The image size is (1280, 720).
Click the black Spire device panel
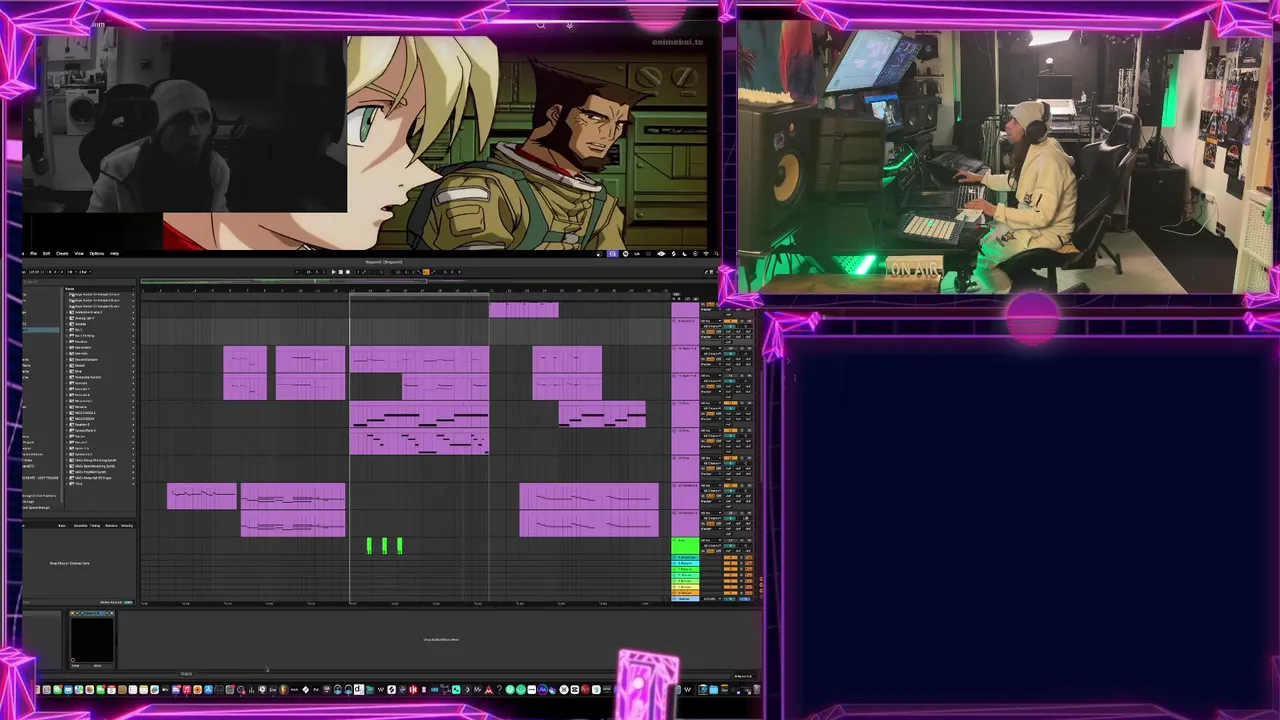pos(92,640)
